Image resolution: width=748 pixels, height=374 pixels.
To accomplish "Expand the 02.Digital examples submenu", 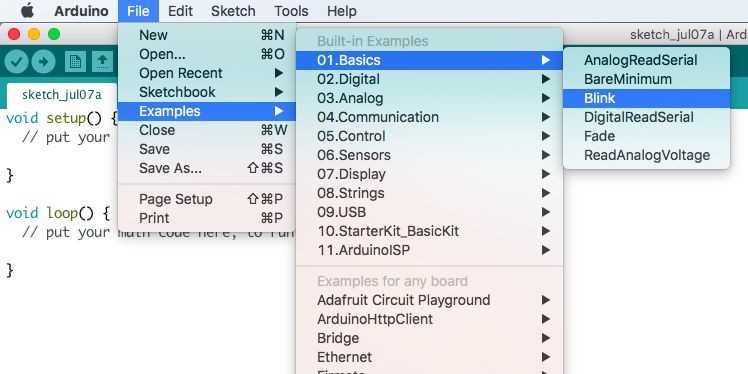I will pos(429,79).
